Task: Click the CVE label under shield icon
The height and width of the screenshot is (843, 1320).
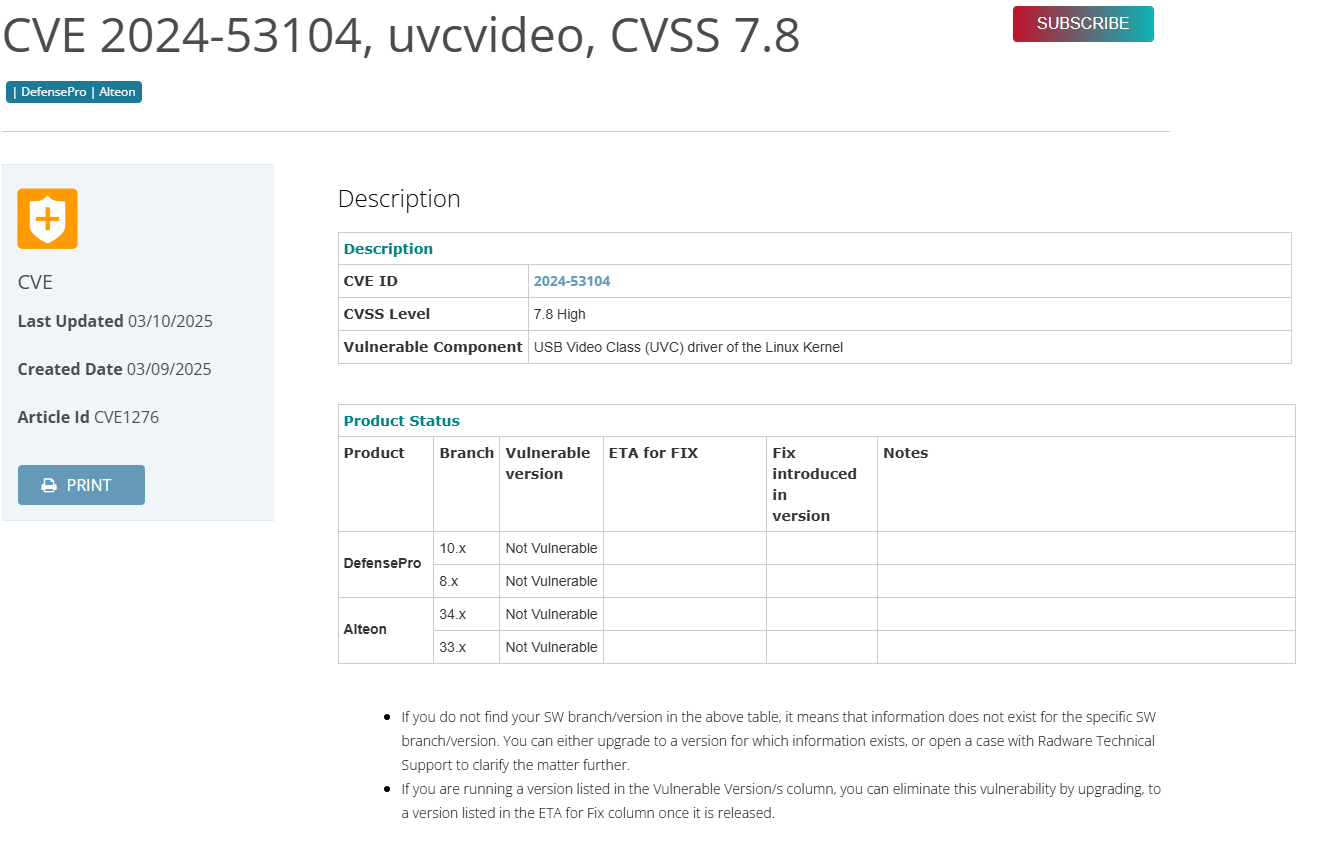Action: (35, 282)
